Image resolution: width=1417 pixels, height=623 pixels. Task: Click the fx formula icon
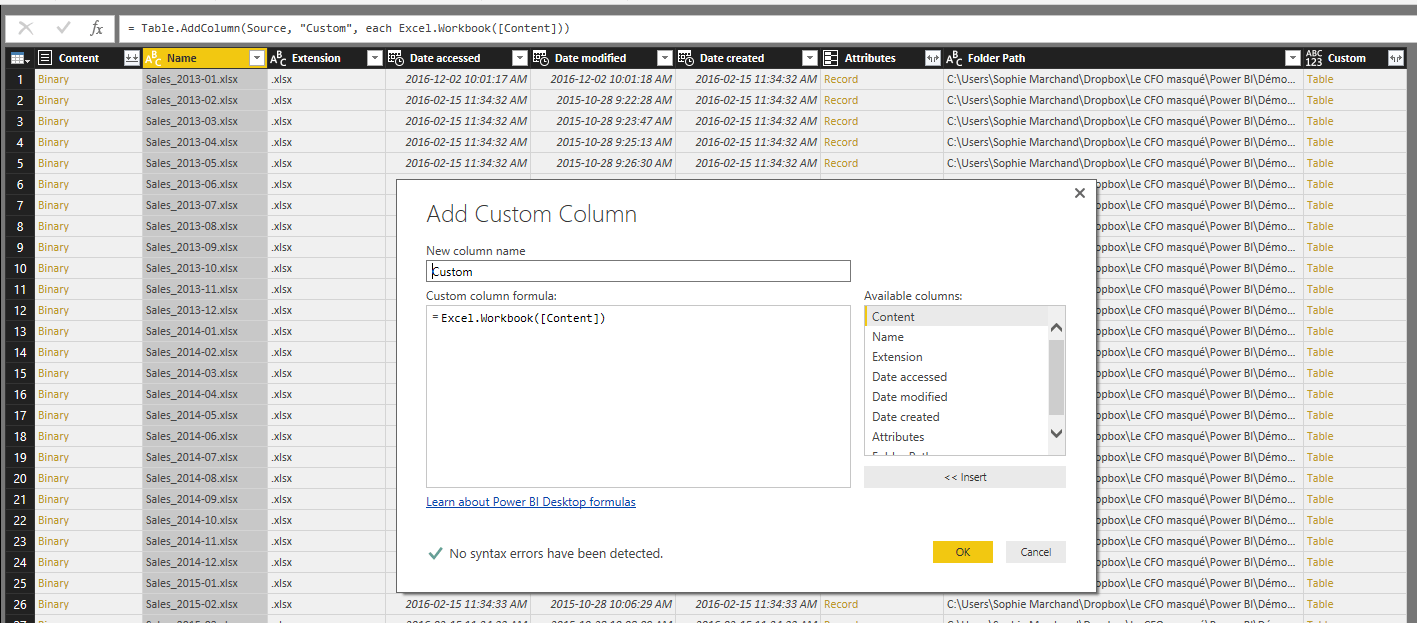coord(96,28)
